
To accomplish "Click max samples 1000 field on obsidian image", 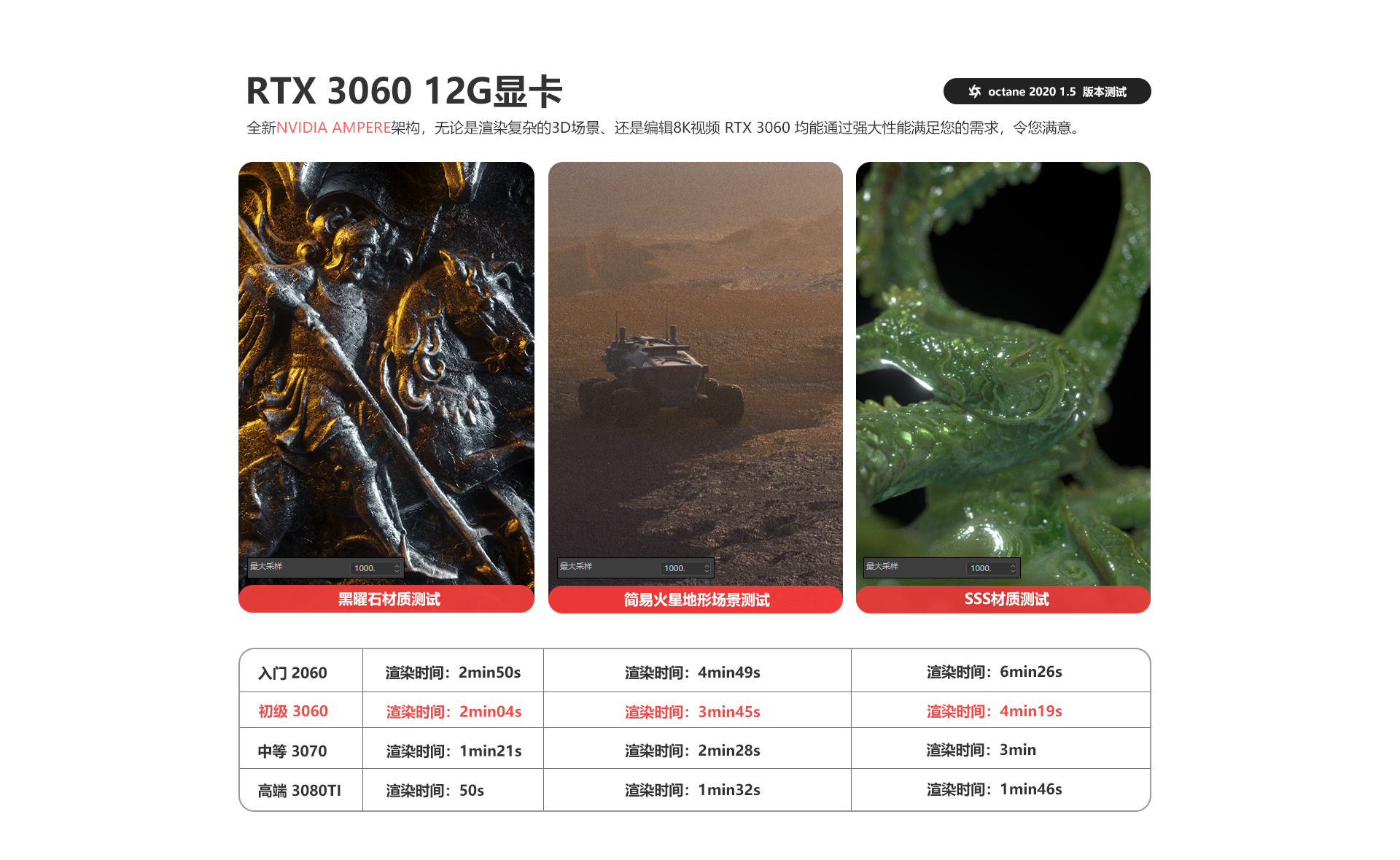I will (377, 568).
